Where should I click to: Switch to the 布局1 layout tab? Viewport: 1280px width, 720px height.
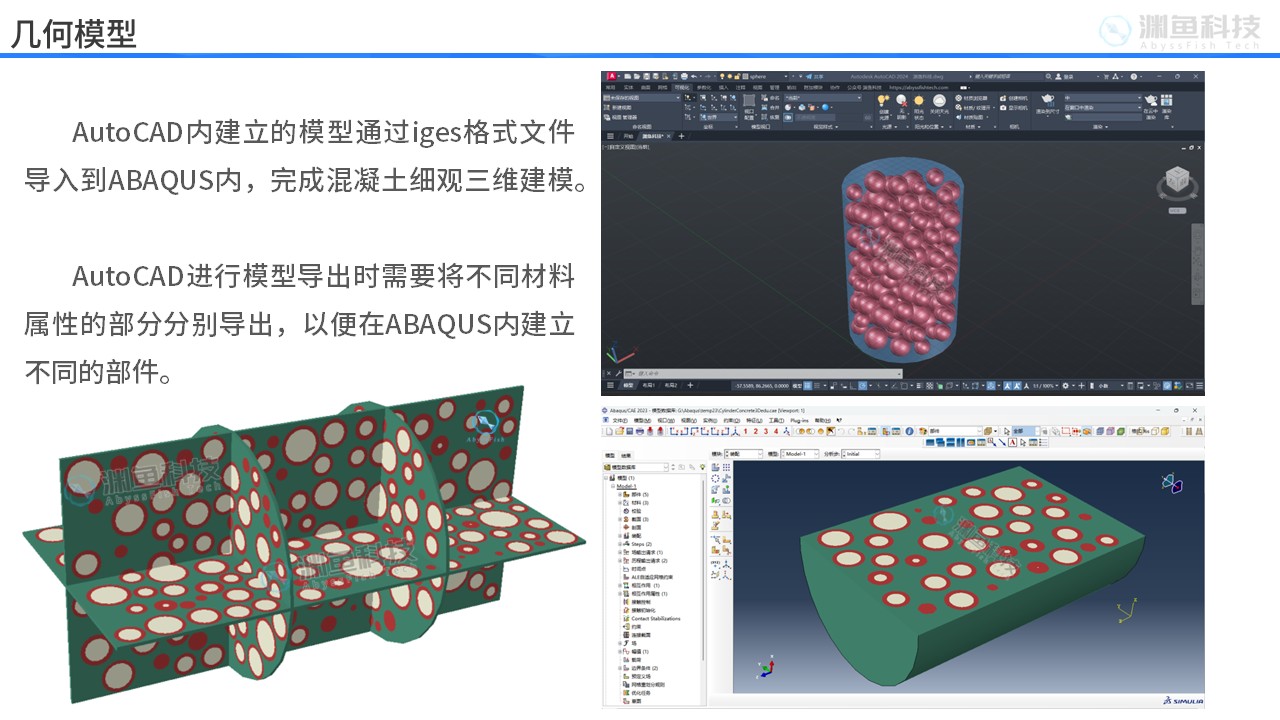point(648,386)
